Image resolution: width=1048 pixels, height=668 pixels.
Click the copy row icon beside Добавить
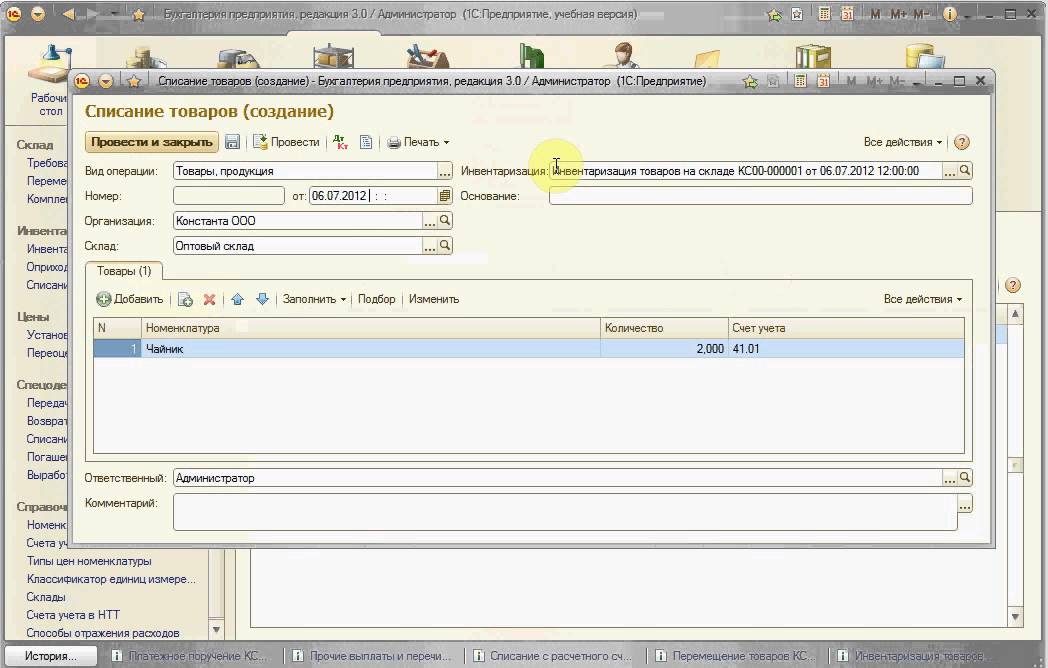click(185, 299)
